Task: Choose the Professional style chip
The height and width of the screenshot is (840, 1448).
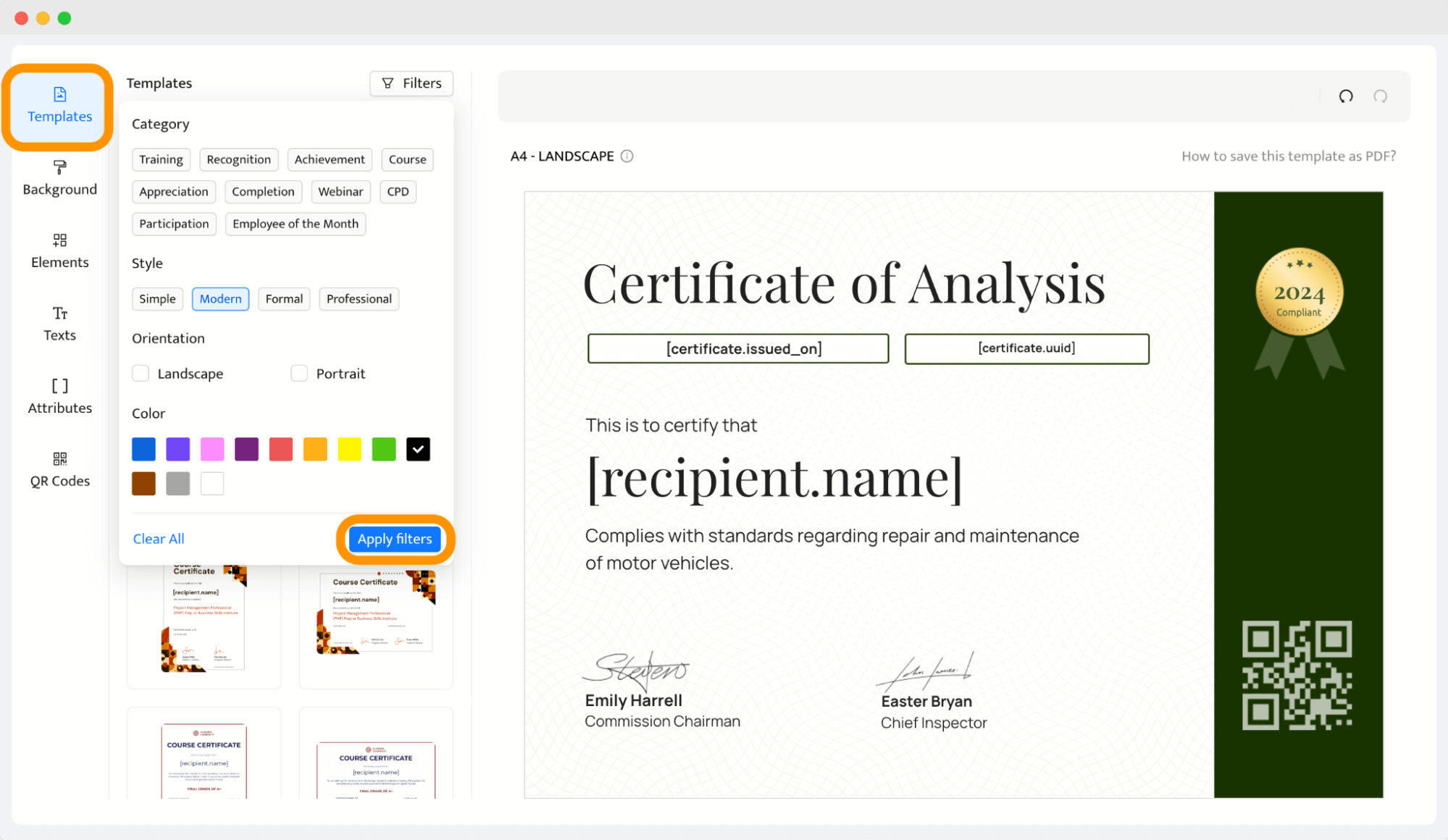Action: [359, 299]
